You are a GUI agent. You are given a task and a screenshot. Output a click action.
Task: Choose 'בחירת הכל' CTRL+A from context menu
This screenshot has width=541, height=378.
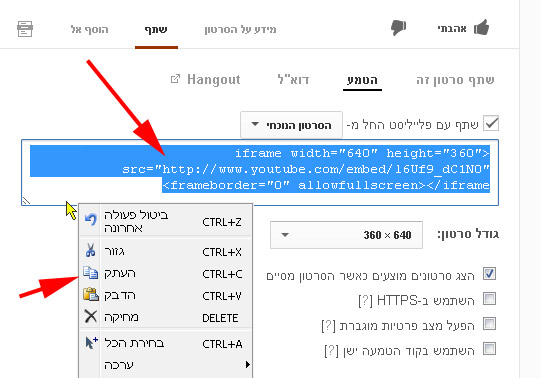(166, 343)
